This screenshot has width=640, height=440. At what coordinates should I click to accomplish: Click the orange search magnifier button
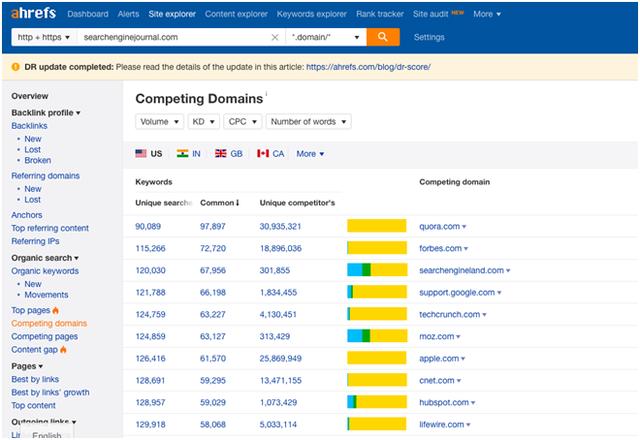tap(383, 37)
